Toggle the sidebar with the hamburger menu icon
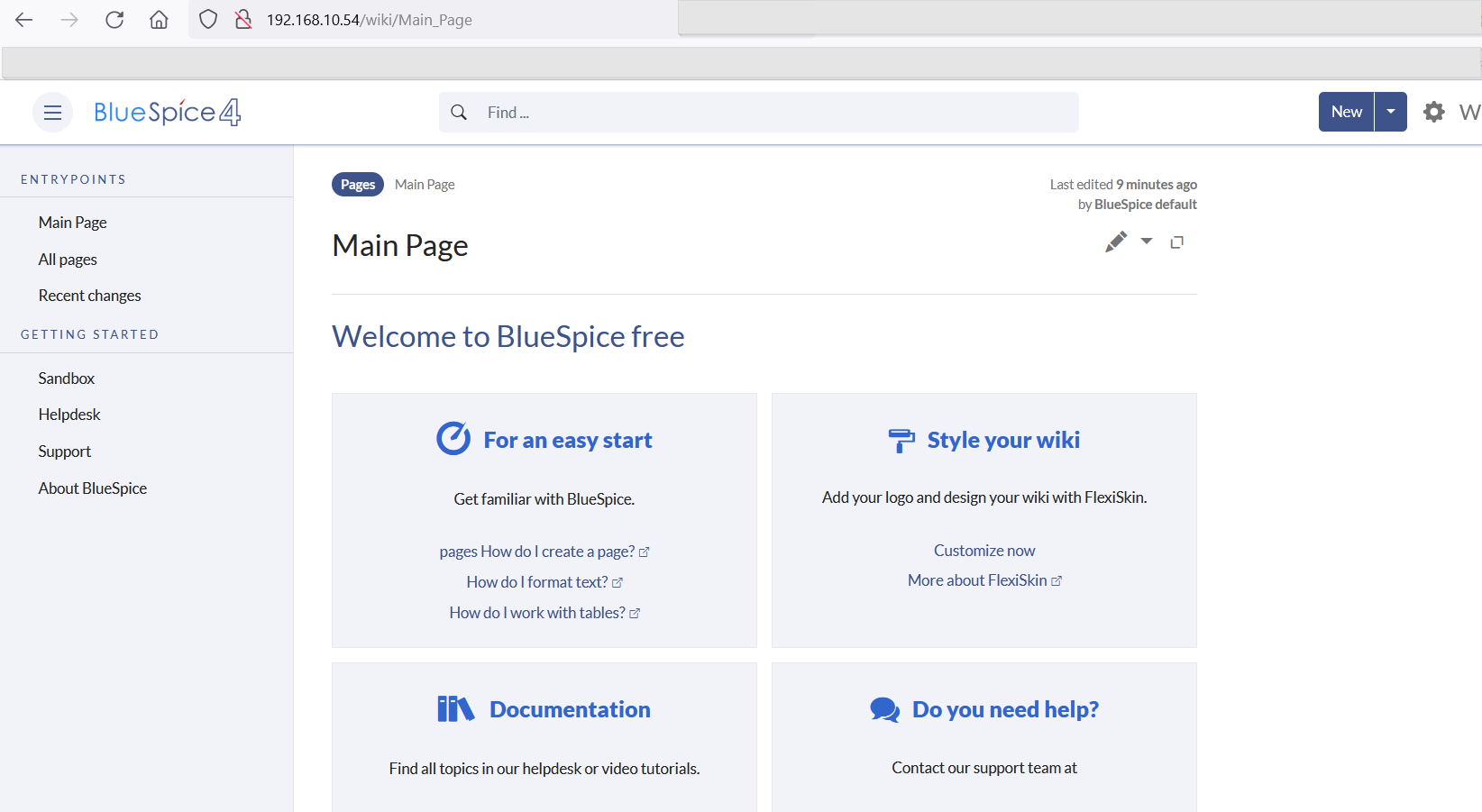This screenshot has width=1482, height=812. coord(52,113)
